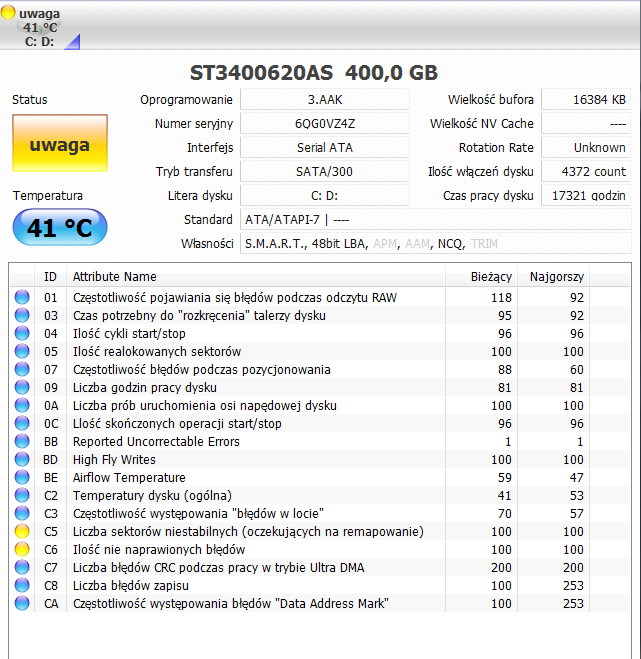Image resolution: width=641 pixels, height=659 pixels.
Task: Click the Wielkość NV Cache value field
Action: (586, 124)
